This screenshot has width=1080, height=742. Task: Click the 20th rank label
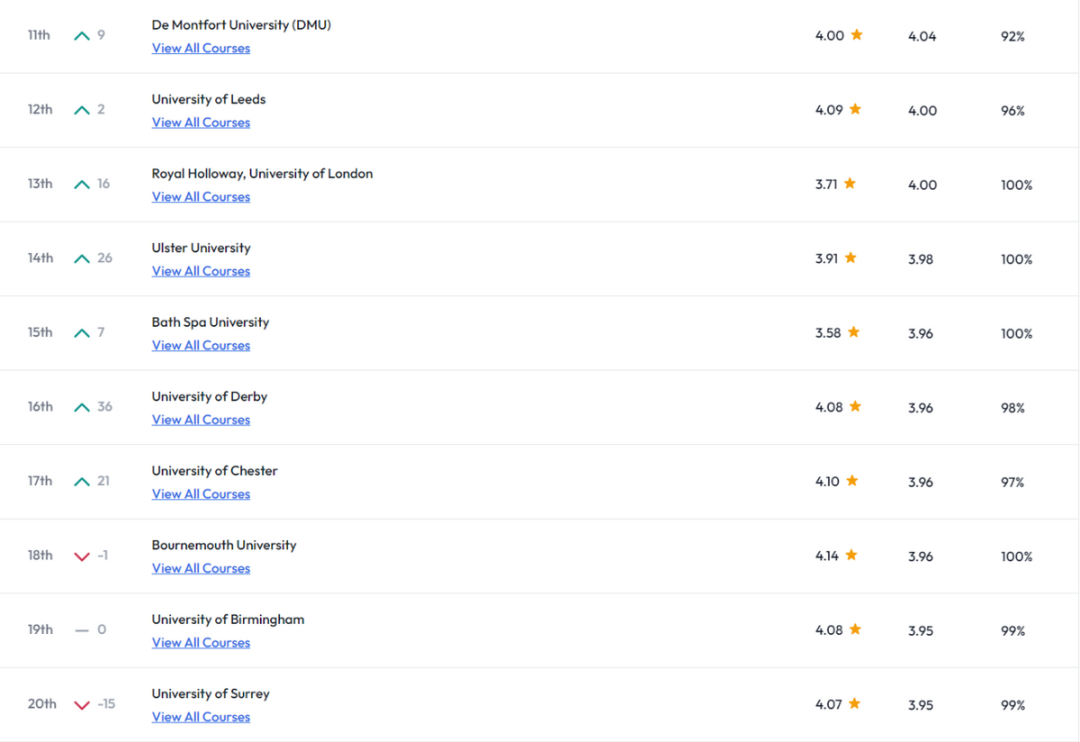(42, 704)
